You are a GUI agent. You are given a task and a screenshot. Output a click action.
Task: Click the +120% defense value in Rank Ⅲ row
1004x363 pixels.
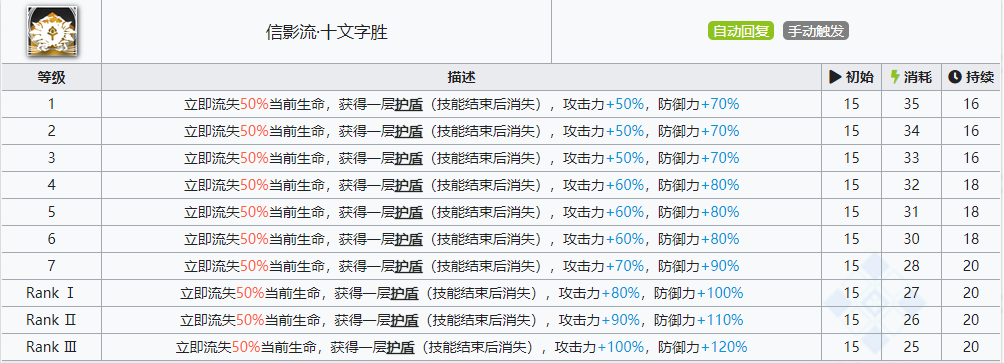pyautogui.click(x=724, y=347)
